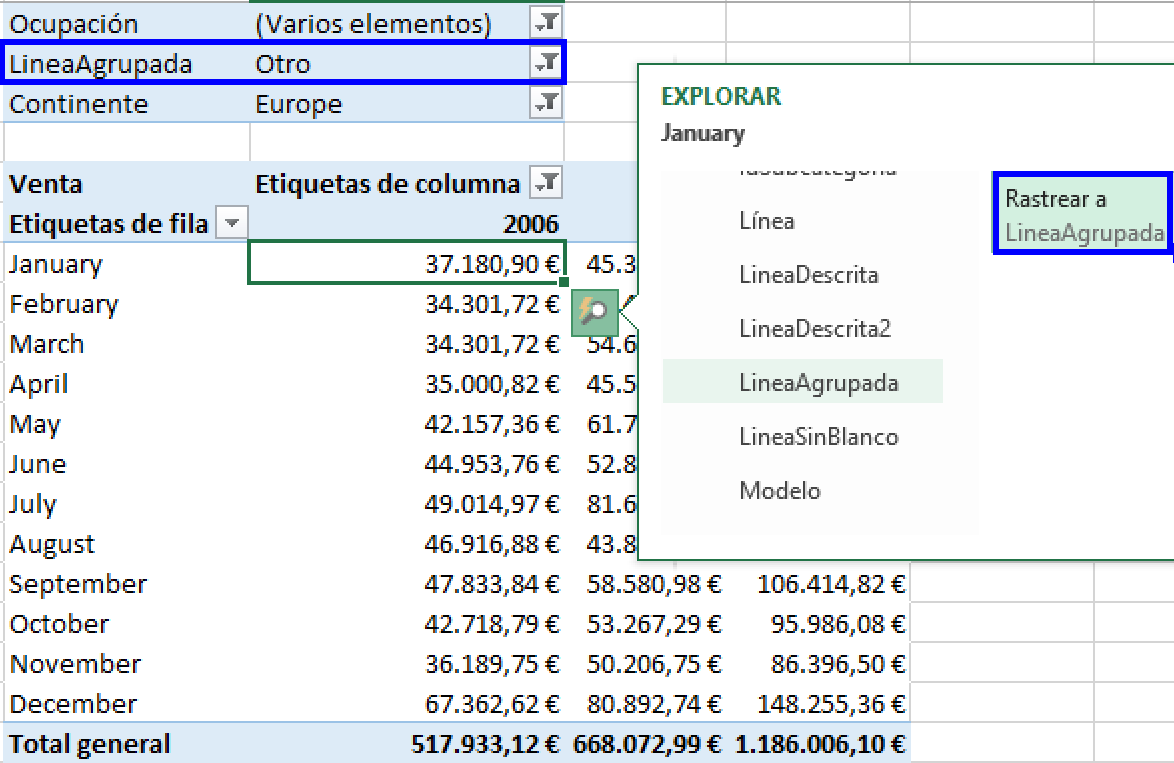Choose LineaDescrita2 in the Explorar list
The width and height of the screenshot is (1174, 763).
coord(814,328)
